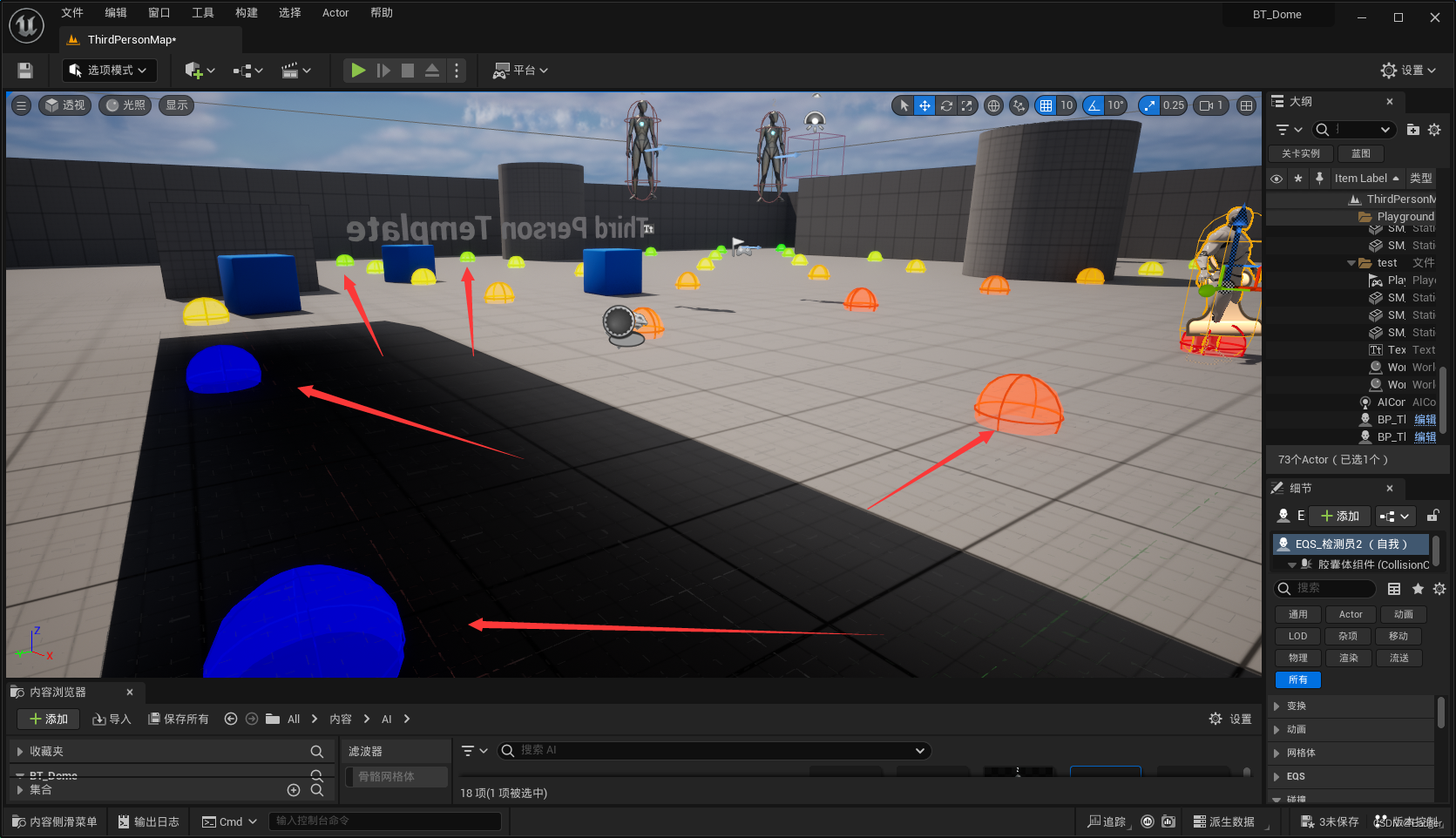Open the cinematics clapperboard dropdown
Viewport: 1456px width, 838px height.
[296, 71]
